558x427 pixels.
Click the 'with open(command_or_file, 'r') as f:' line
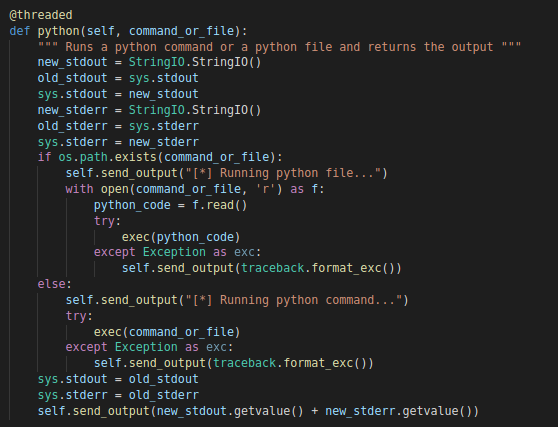pyautogui.click(x=195, y=189)
